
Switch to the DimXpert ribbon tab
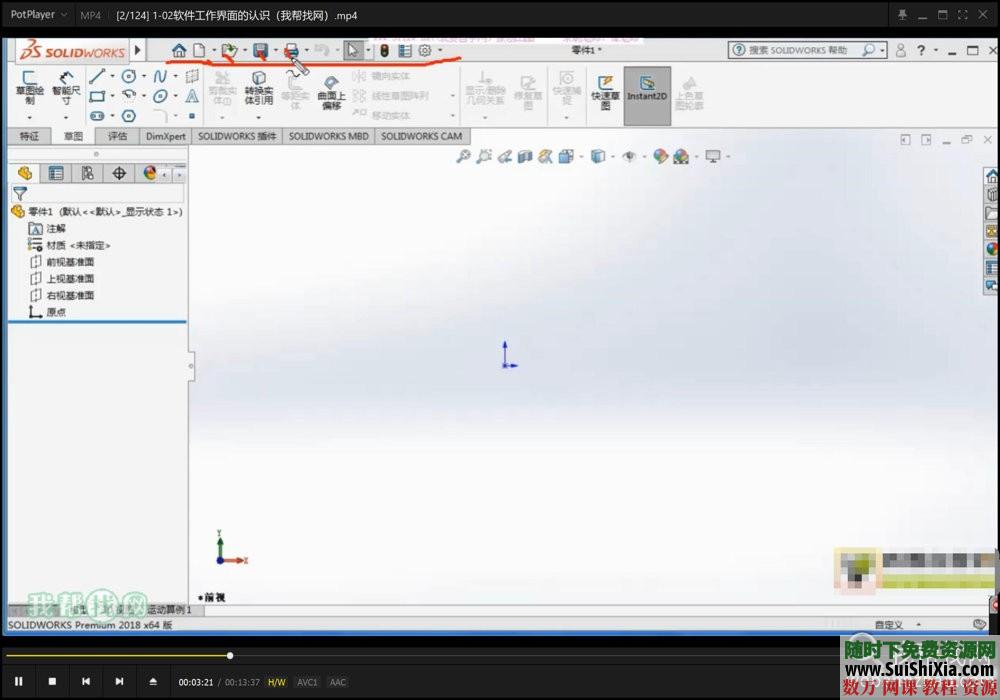click(164, 136)
